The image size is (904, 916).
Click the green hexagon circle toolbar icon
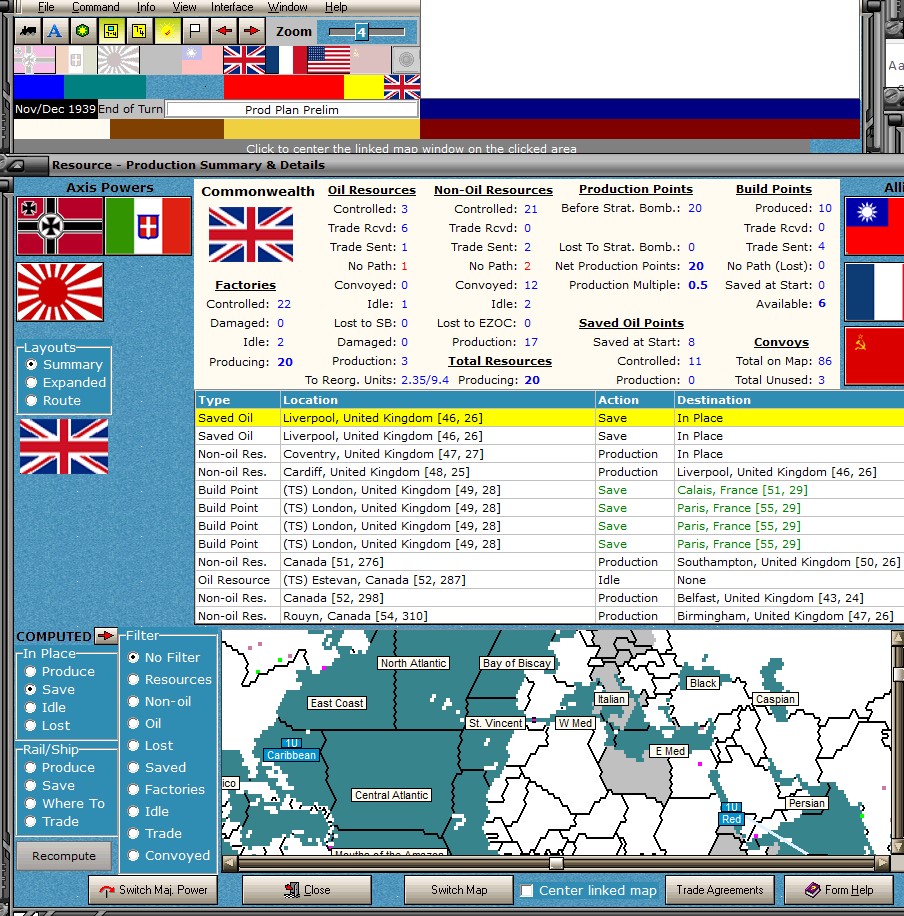point(82,31)
